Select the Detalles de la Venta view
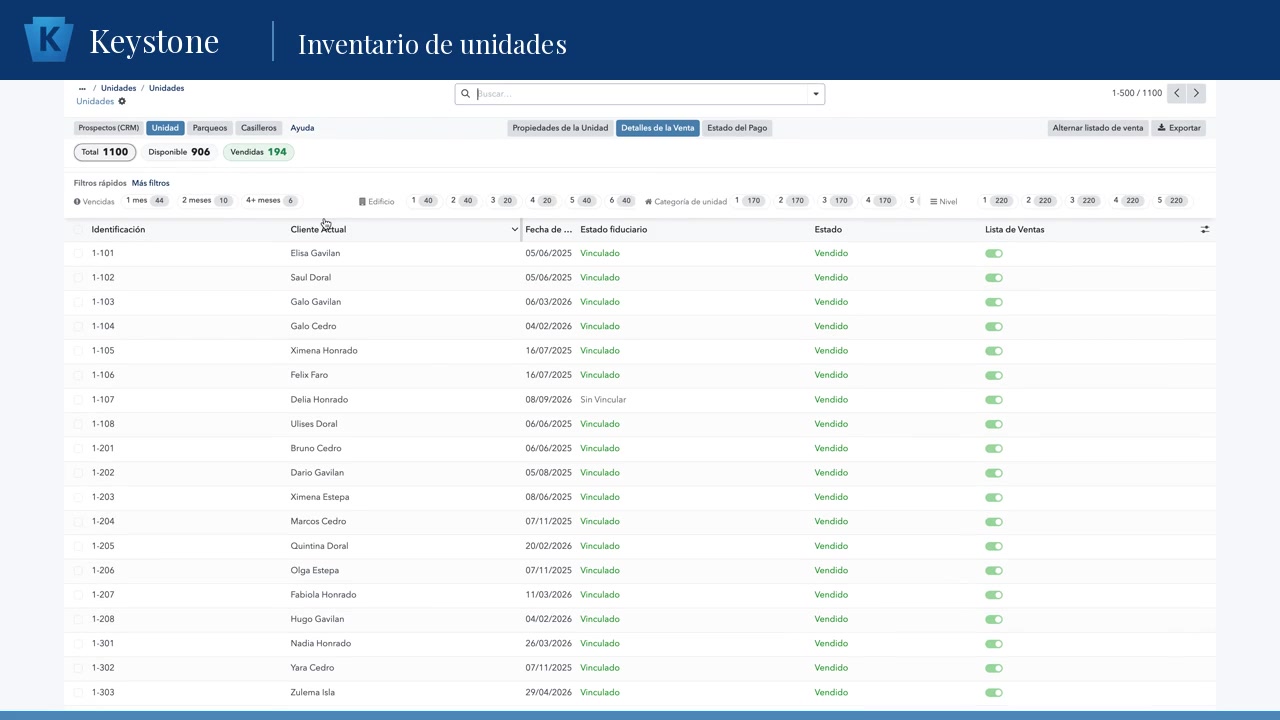 pyautogui.click(x=657, y=128)
